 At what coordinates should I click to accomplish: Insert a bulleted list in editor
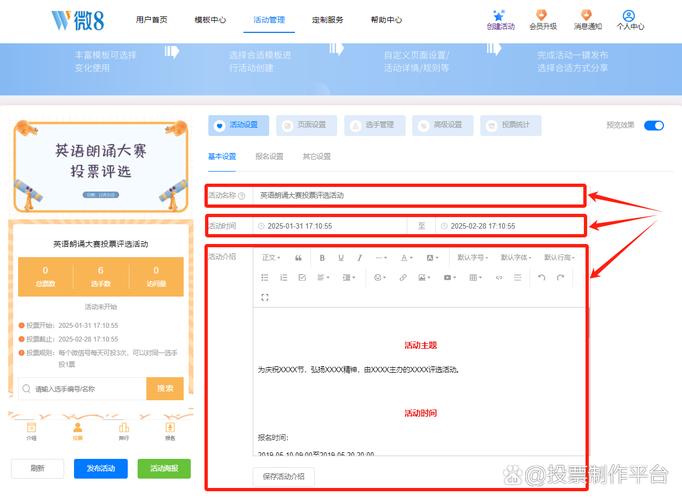coord(264,277)
